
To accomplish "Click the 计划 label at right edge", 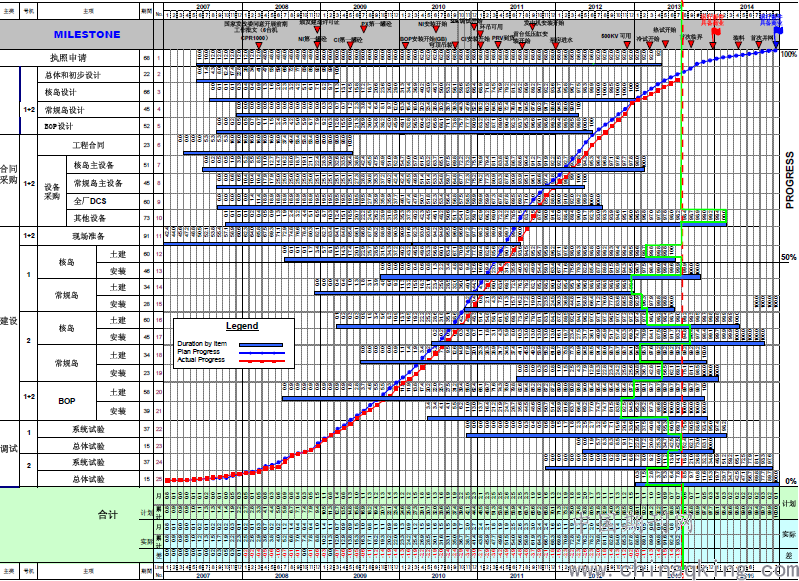I will pyautogui.click(x=789, y=503).
